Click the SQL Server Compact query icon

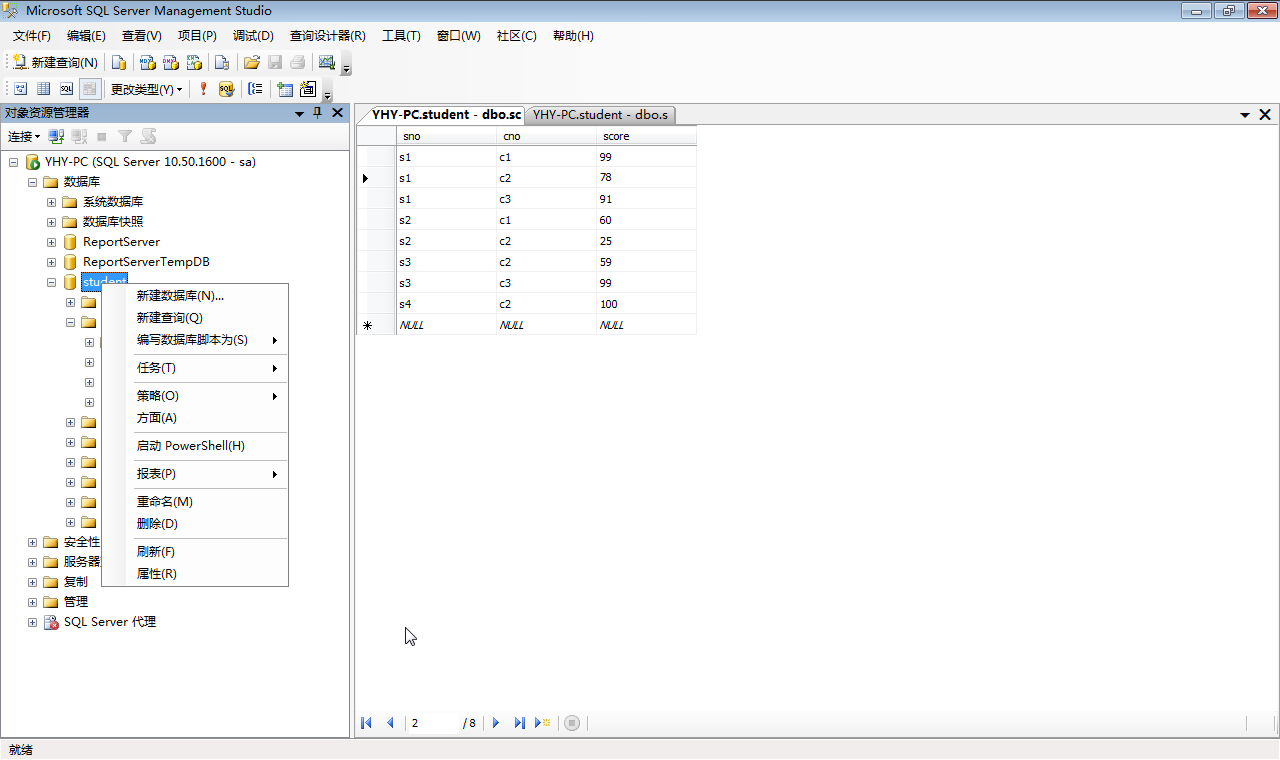point(222,62)
